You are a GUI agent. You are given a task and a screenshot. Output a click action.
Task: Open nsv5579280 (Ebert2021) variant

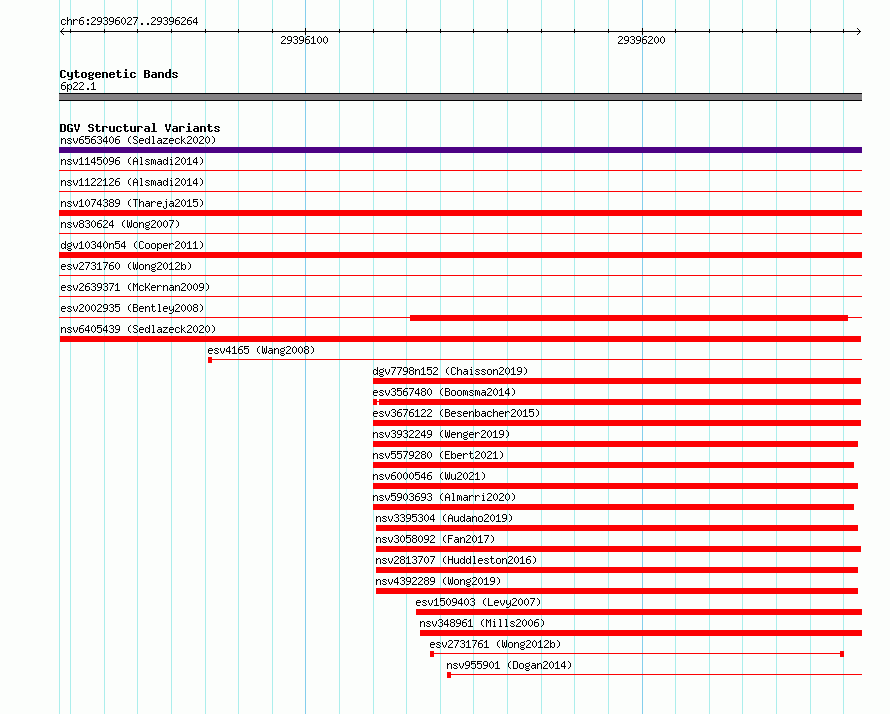click(x=438, y=455)
